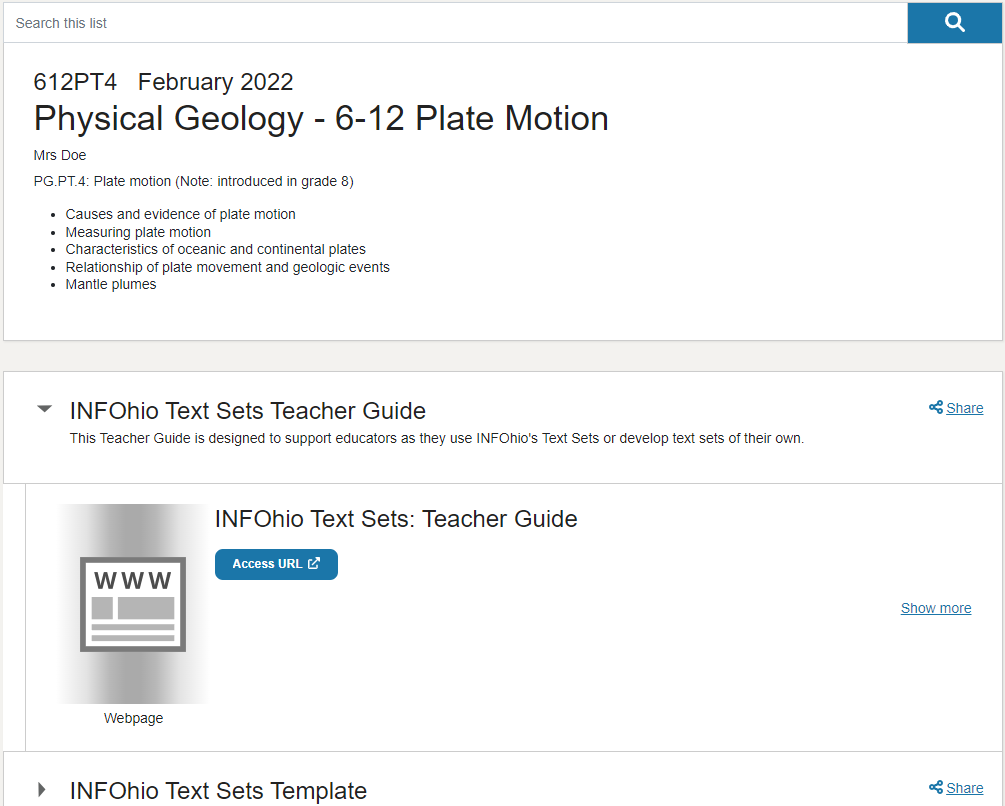This screenshot has height=806, width=1005.
Task: Click the Physical Geology - 6-12 Plate Motion title
Action: [x=321, y=119]
